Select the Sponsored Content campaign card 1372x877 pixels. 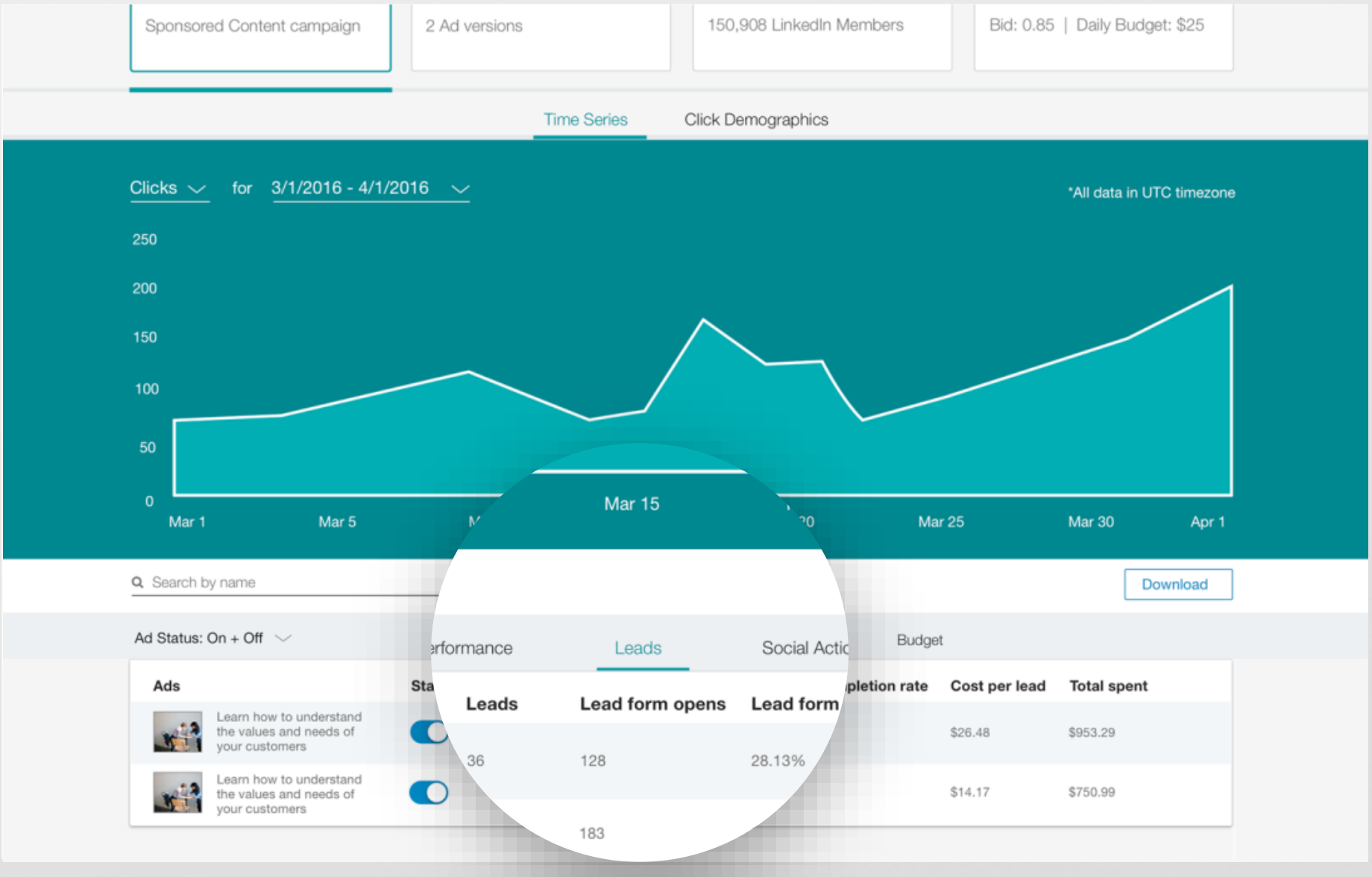pyautogui.click(x=260, y=36)
